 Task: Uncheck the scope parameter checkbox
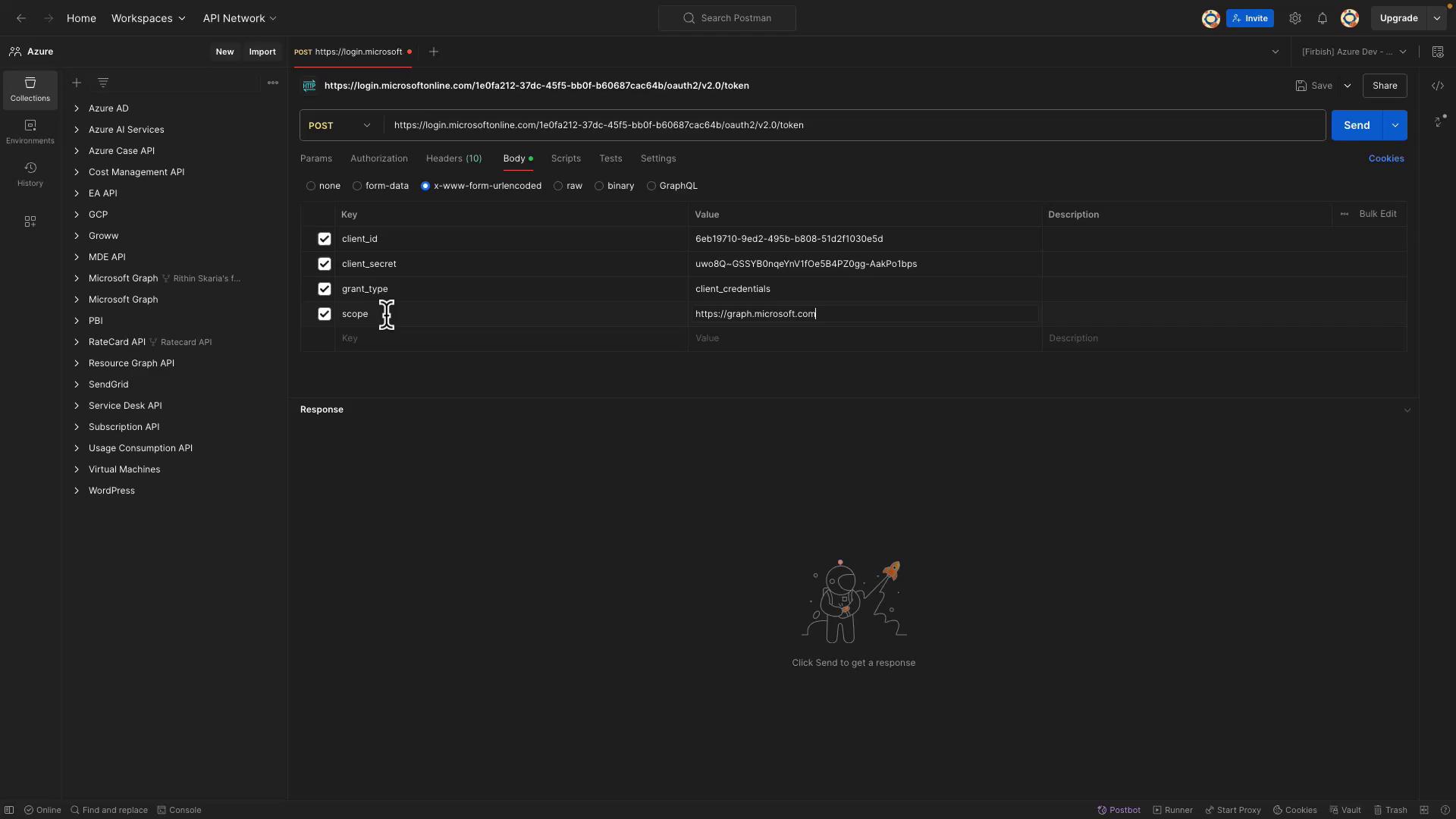pyautogui.click(x=325, y=314)
